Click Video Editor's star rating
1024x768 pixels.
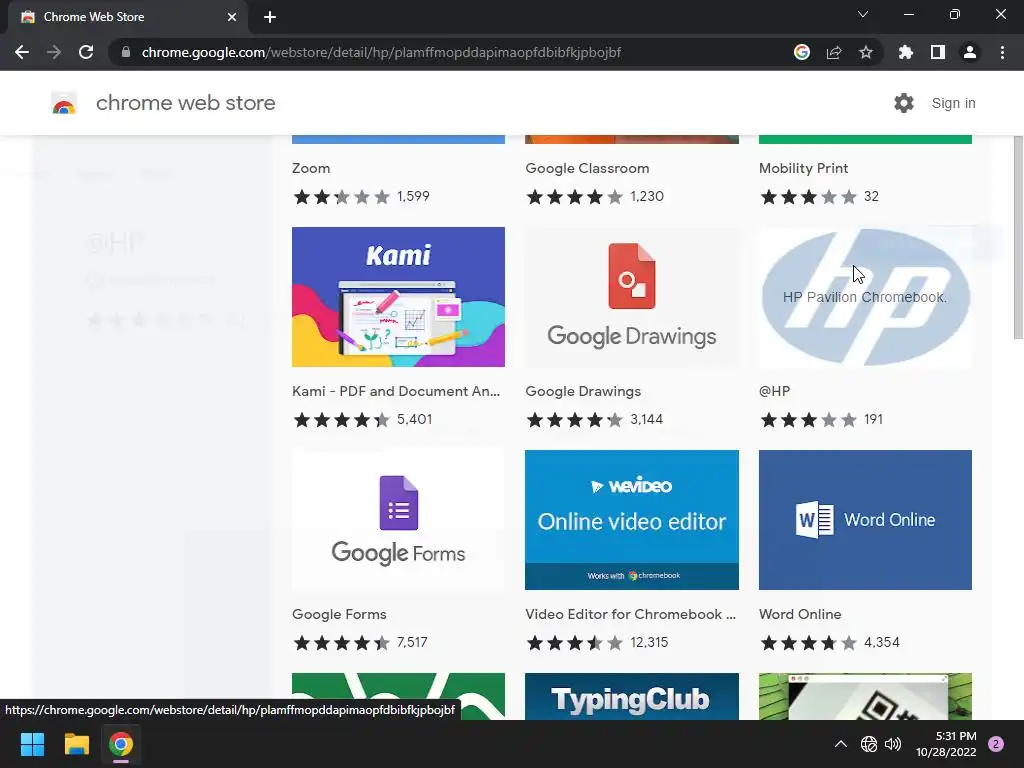tap(575, 643)
